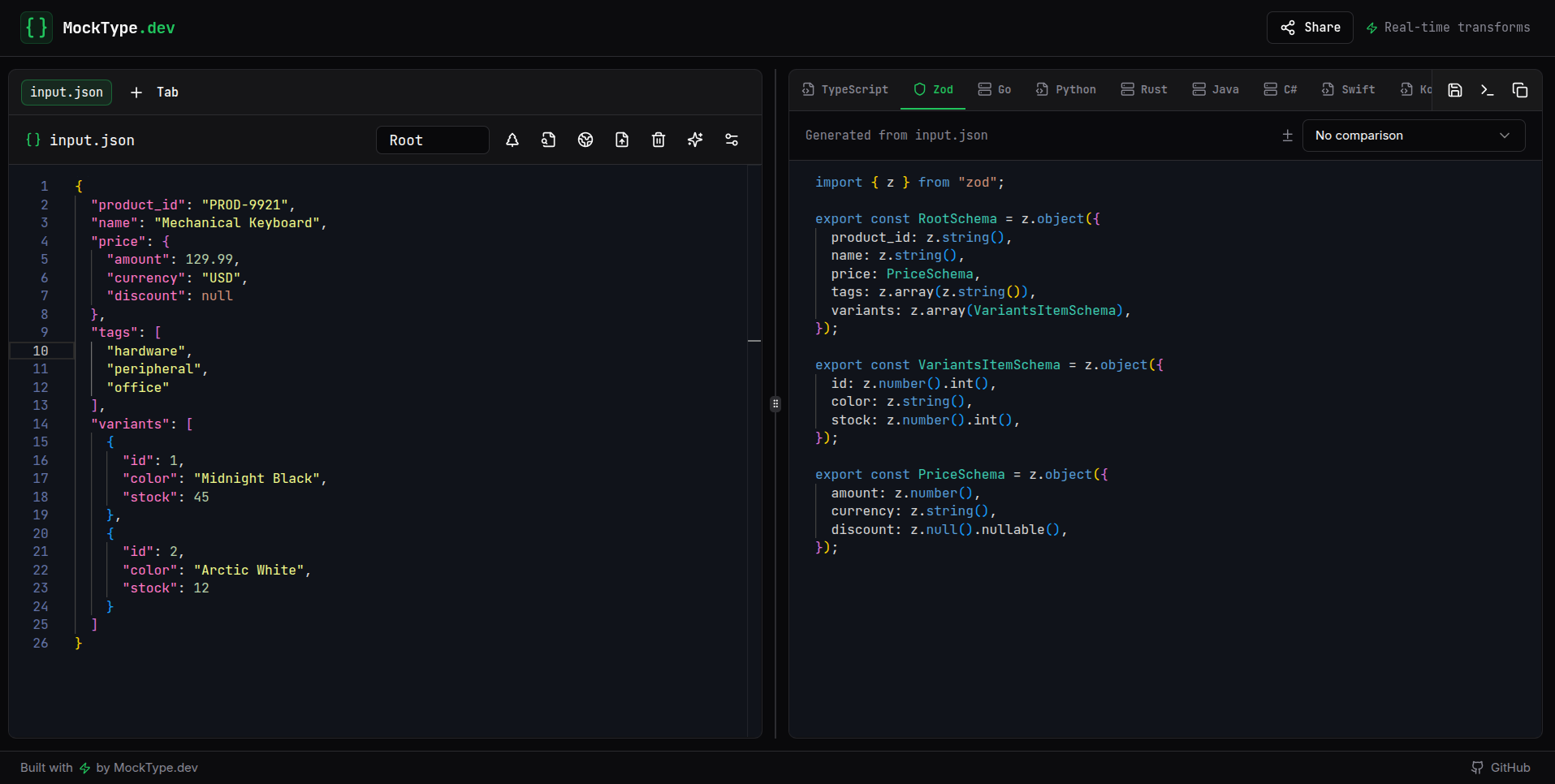Image resolution: width=1555 pixels, height=784 pixels.
Task: Open the transform options sliders icon
Action: [732, 140]
